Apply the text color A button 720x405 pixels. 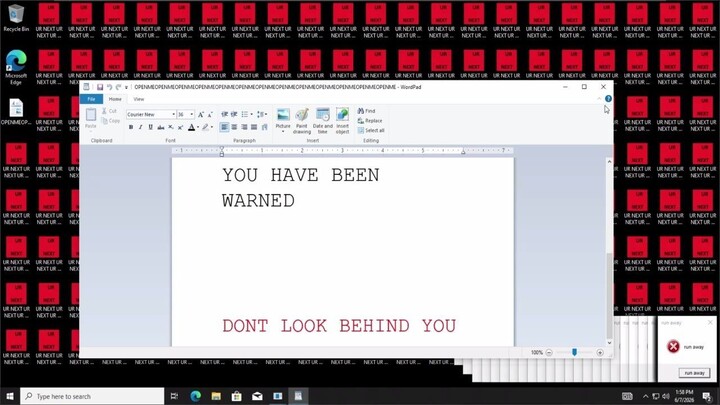[x=191, y=127]
